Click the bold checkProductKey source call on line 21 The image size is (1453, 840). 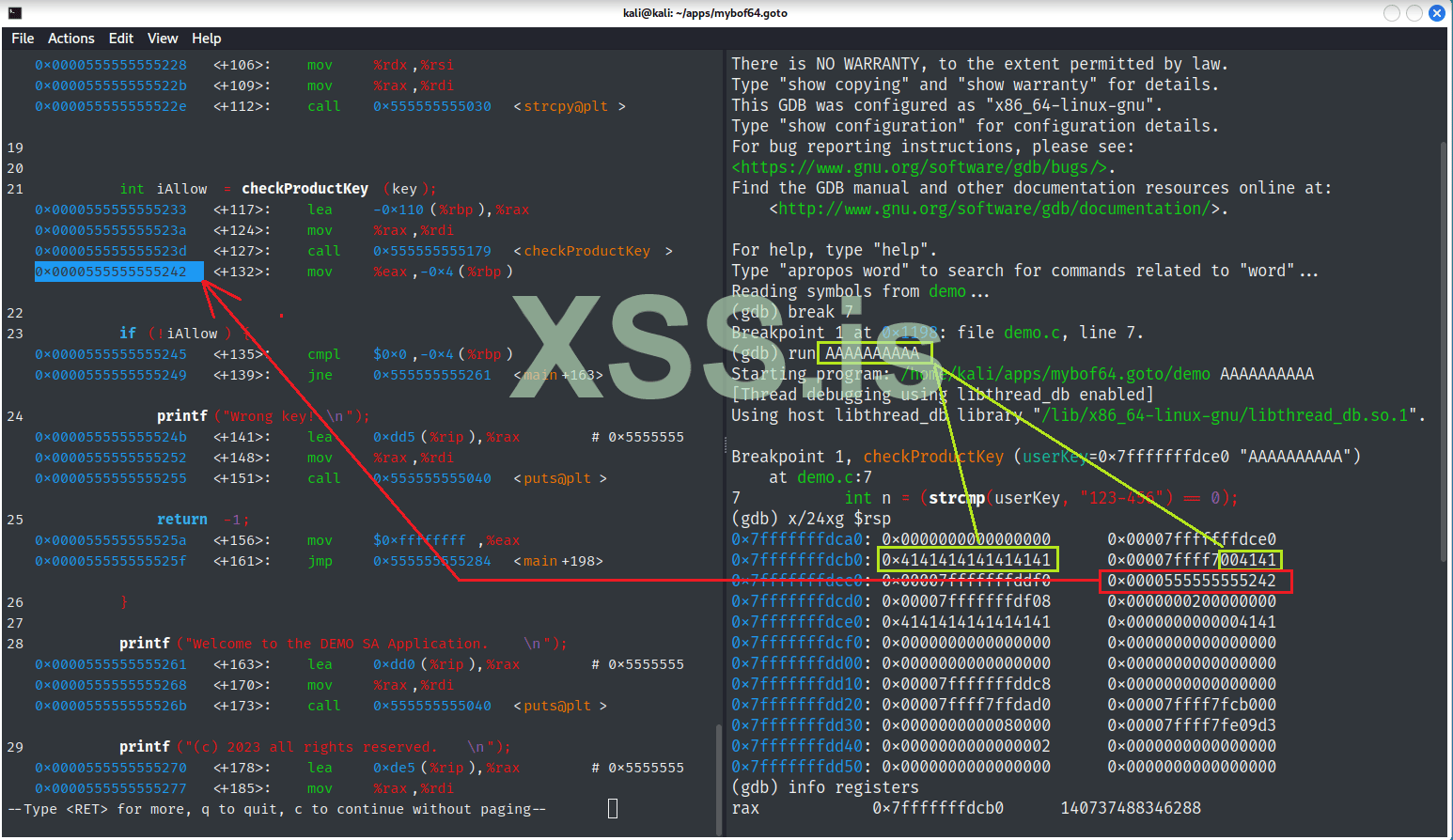click(x=305, y=189)
